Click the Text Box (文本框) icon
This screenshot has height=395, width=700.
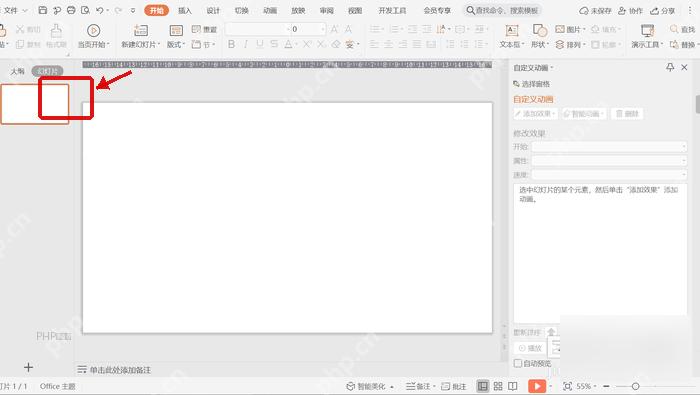(x=512, y=30)
